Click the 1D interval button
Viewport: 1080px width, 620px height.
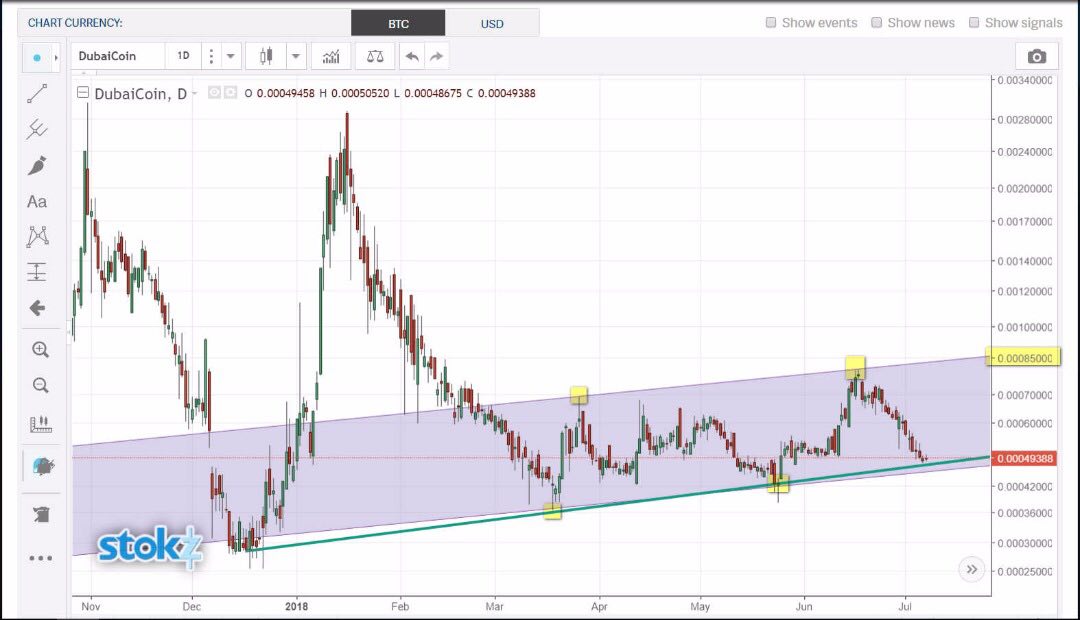coord(183,56)
